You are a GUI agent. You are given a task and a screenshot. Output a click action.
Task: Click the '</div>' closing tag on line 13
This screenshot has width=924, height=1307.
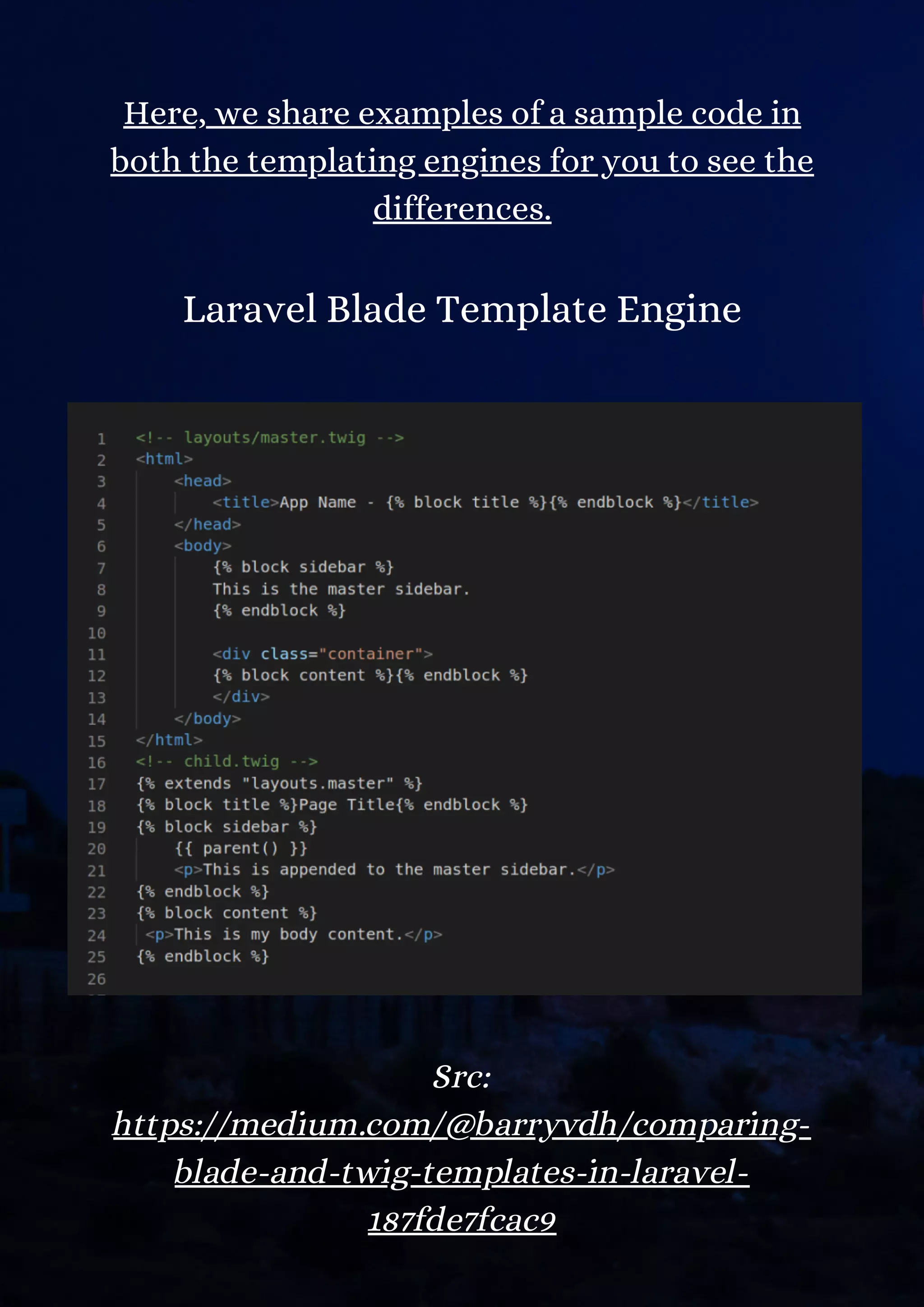pyautogui.click(x=241, y=697)
